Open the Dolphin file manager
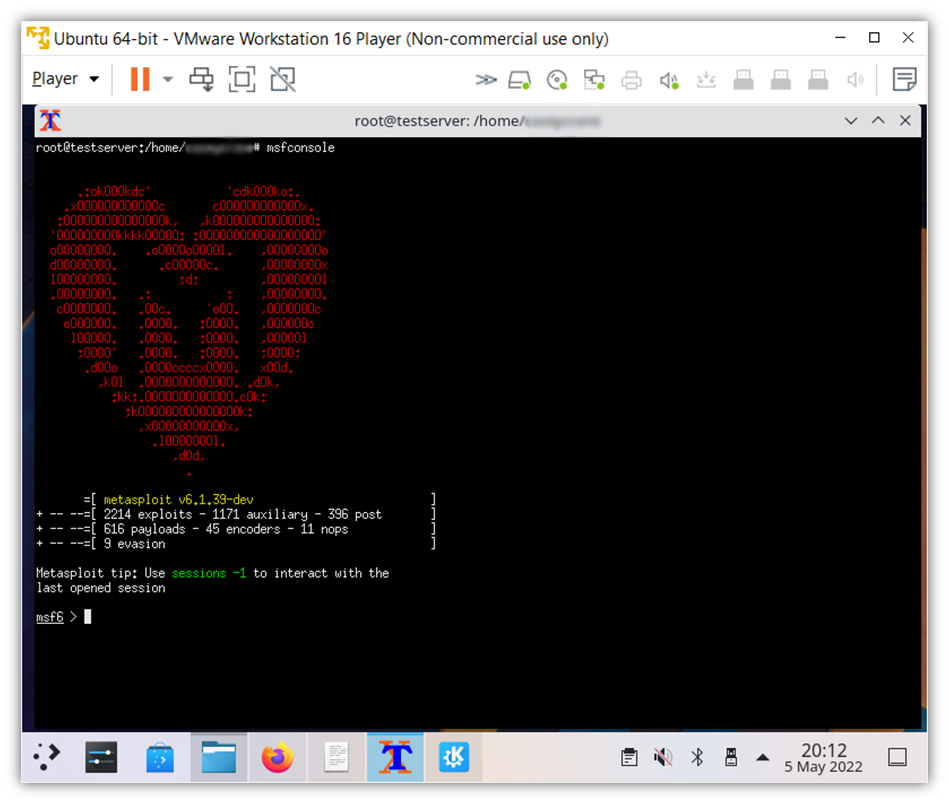Viewport: 949px width, 804px height. (218, 757)
